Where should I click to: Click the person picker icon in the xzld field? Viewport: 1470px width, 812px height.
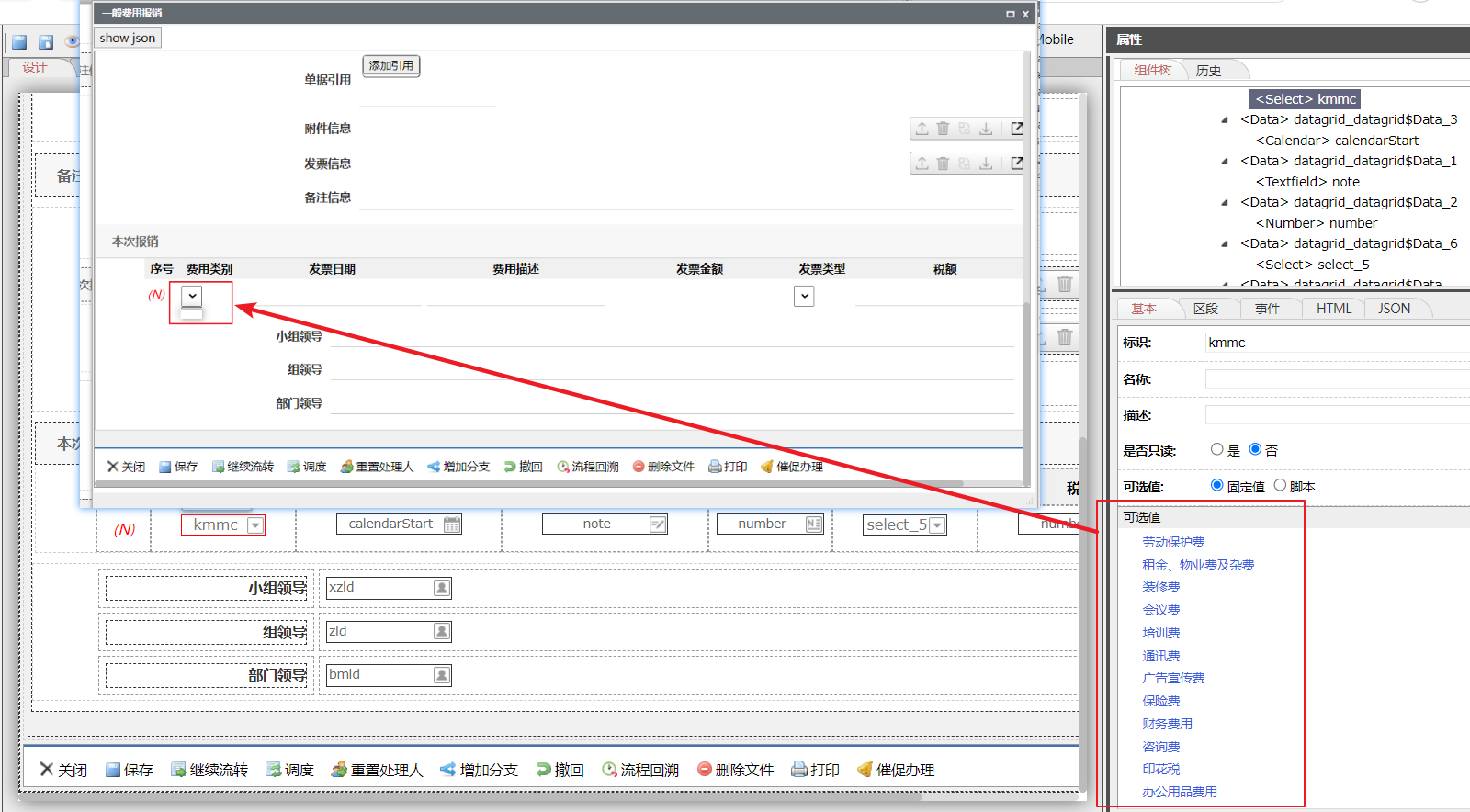(x=442, y=588)
